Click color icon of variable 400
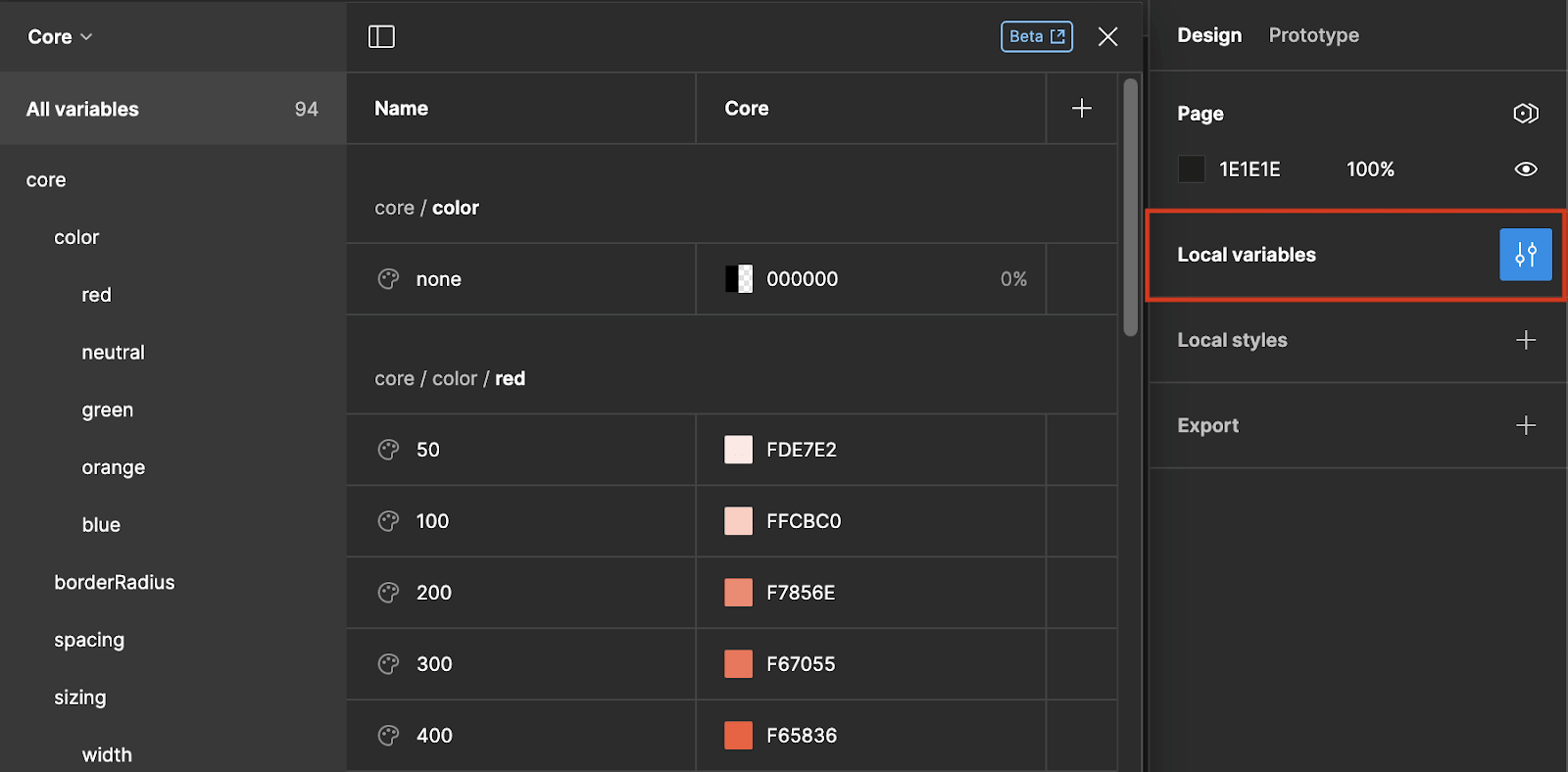 [x=388, y=736]
